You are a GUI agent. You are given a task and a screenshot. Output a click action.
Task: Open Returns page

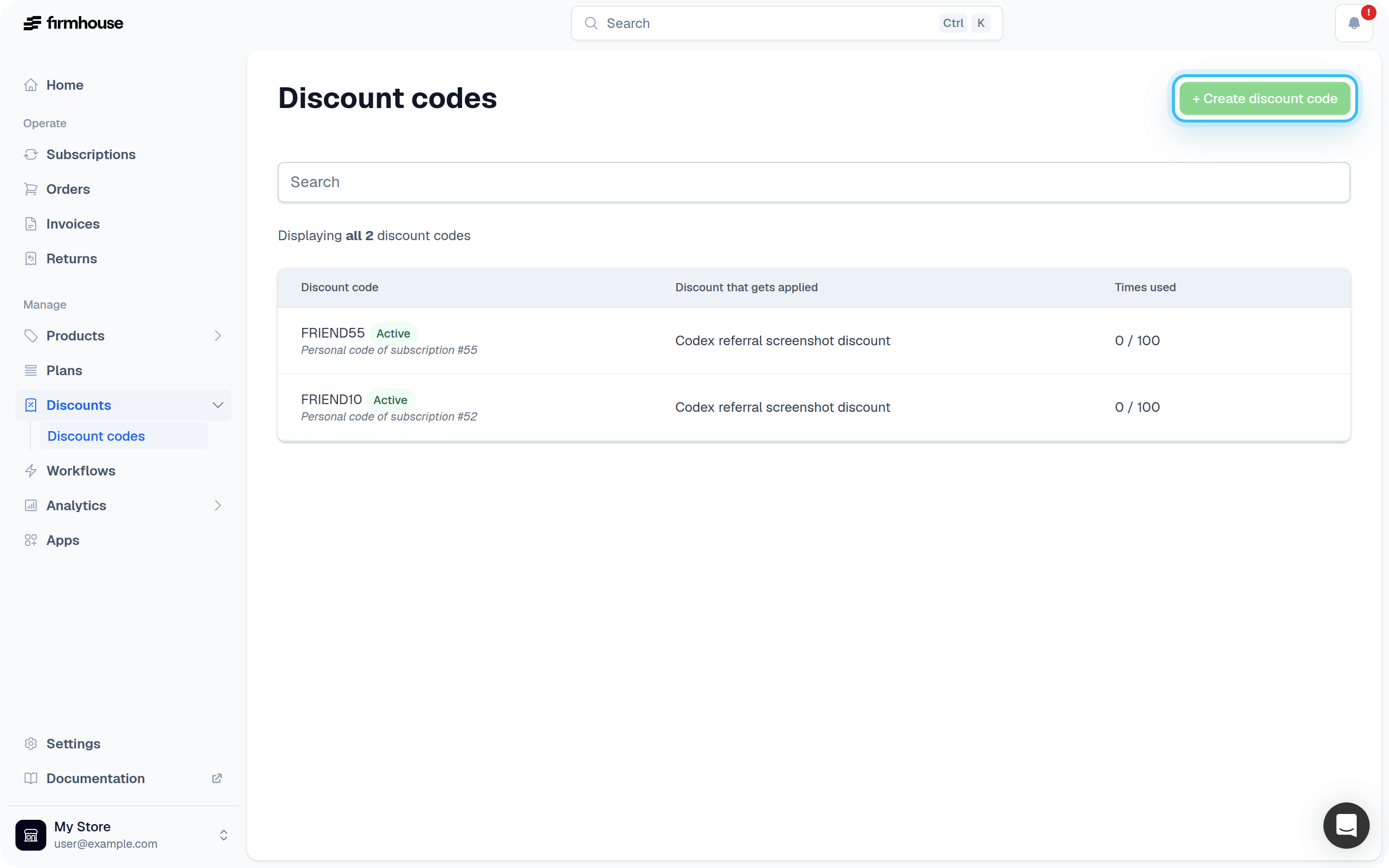coord(123,258)
